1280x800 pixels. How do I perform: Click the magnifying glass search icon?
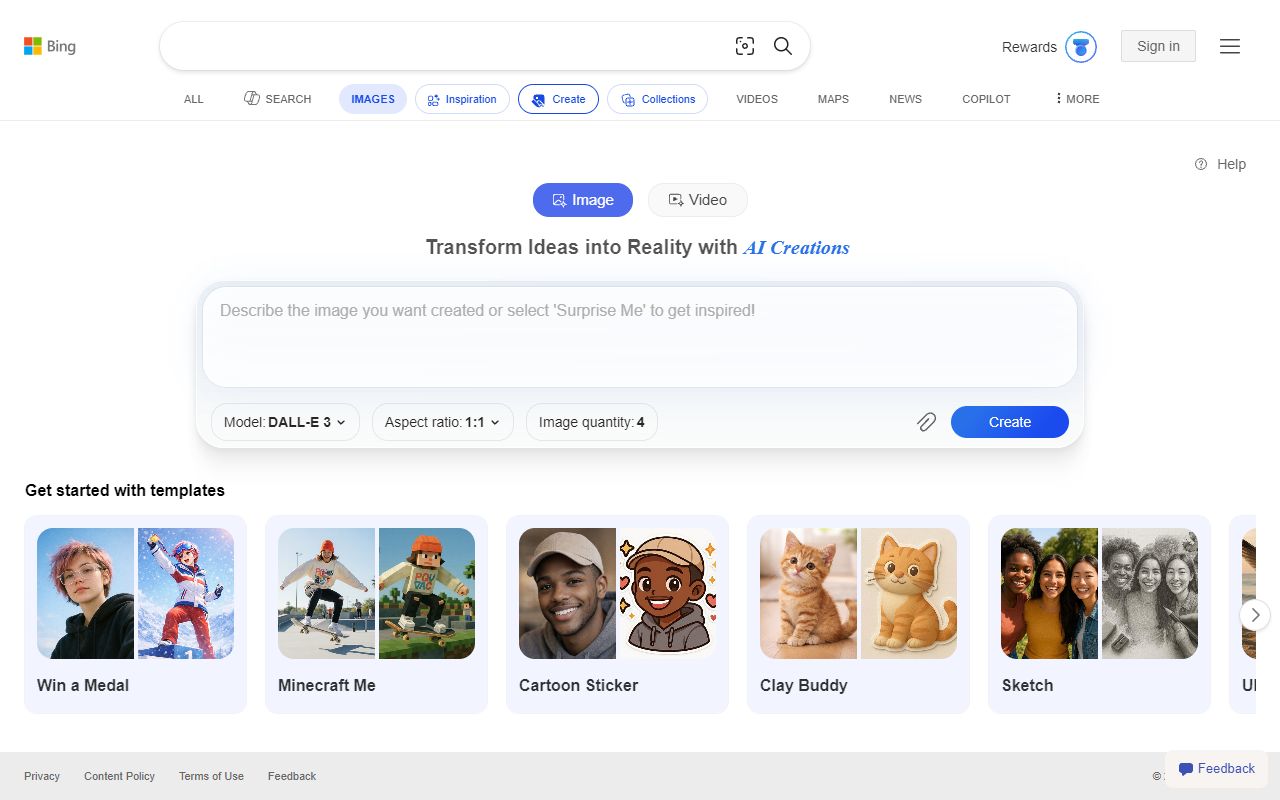[x=783, y=45]
